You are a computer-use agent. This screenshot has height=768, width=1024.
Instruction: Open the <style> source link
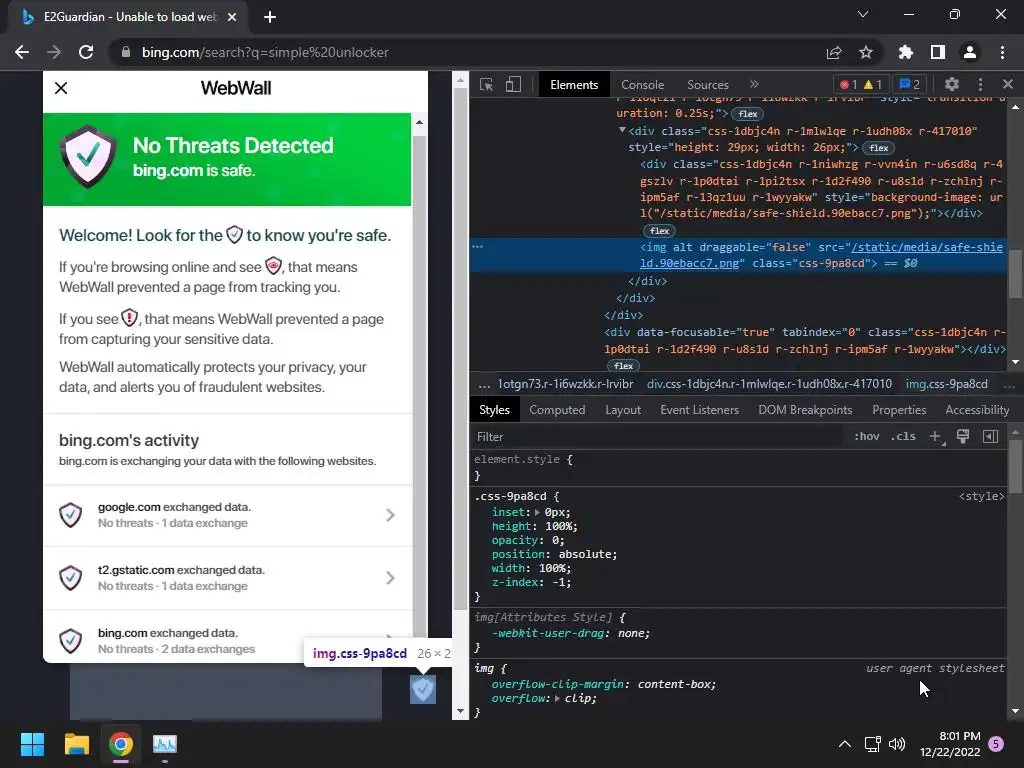(x=982, y=496)
